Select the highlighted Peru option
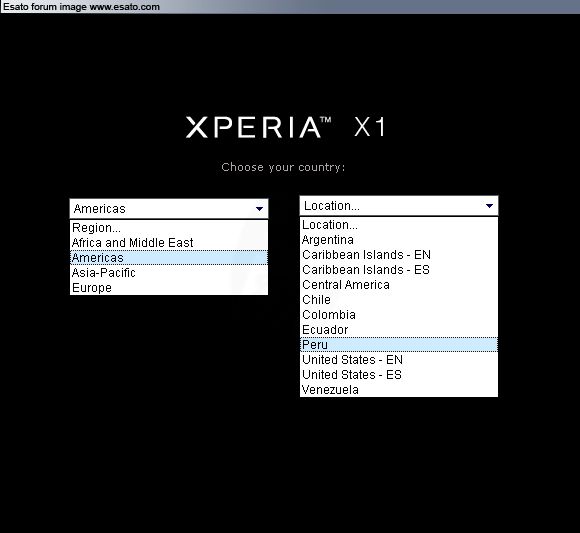Screen dimensions: 580x533 399,345
